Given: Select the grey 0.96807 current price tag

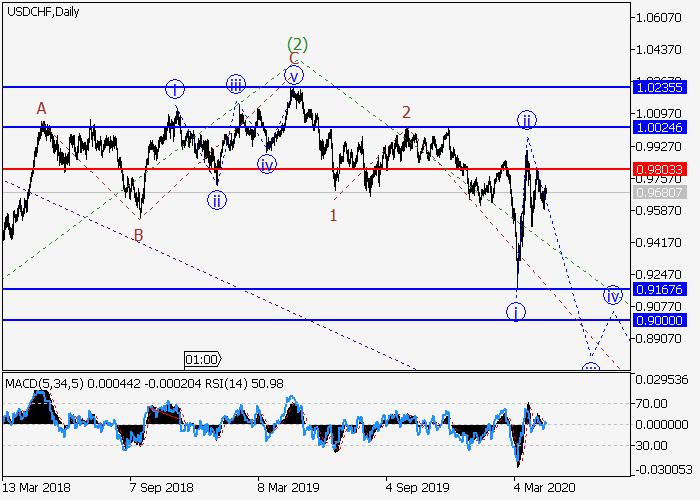Looking at the screenshot, I should pyautogui.click(x=659, y=191).
